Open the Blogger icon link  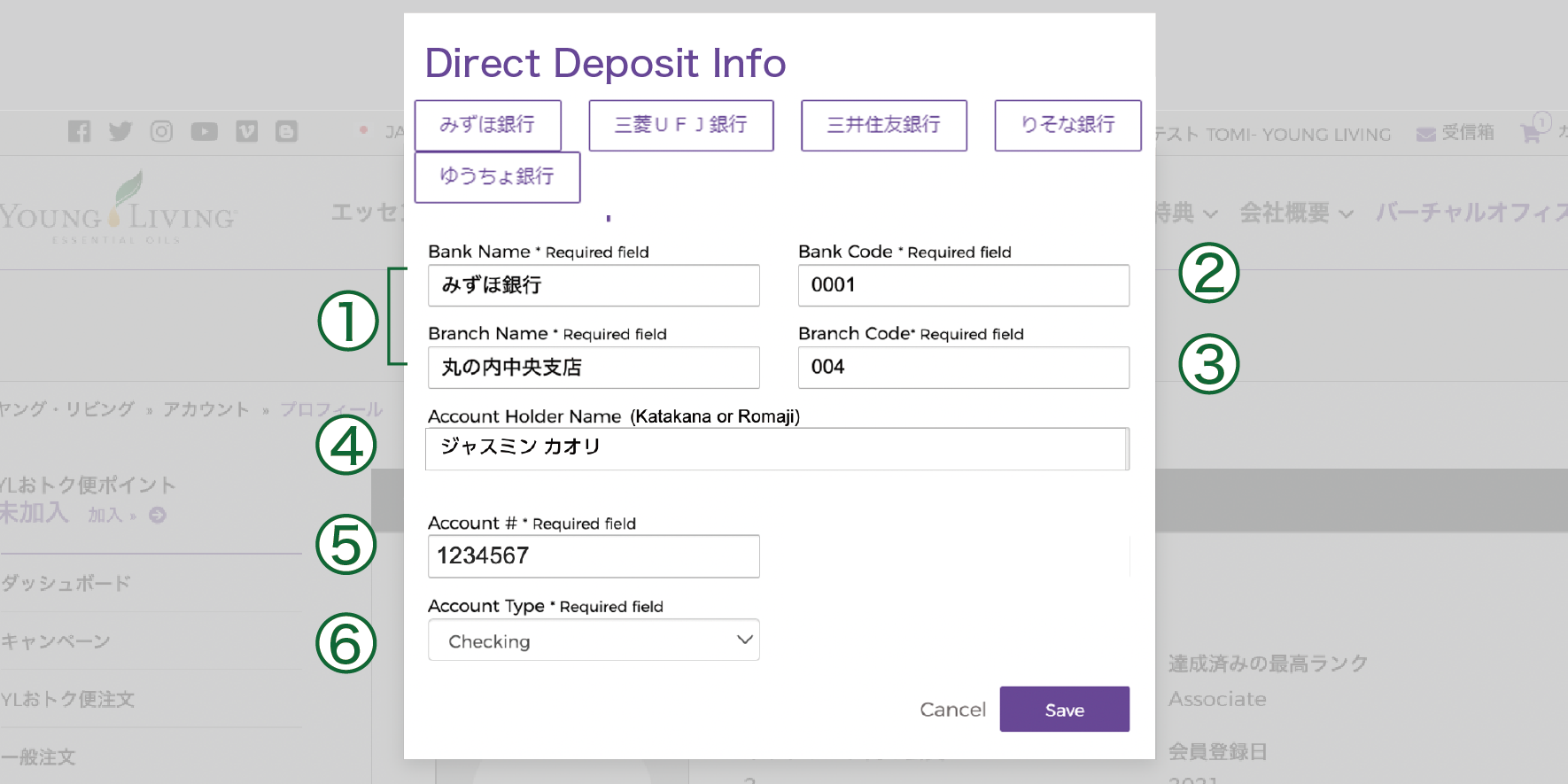pos(286,132)
